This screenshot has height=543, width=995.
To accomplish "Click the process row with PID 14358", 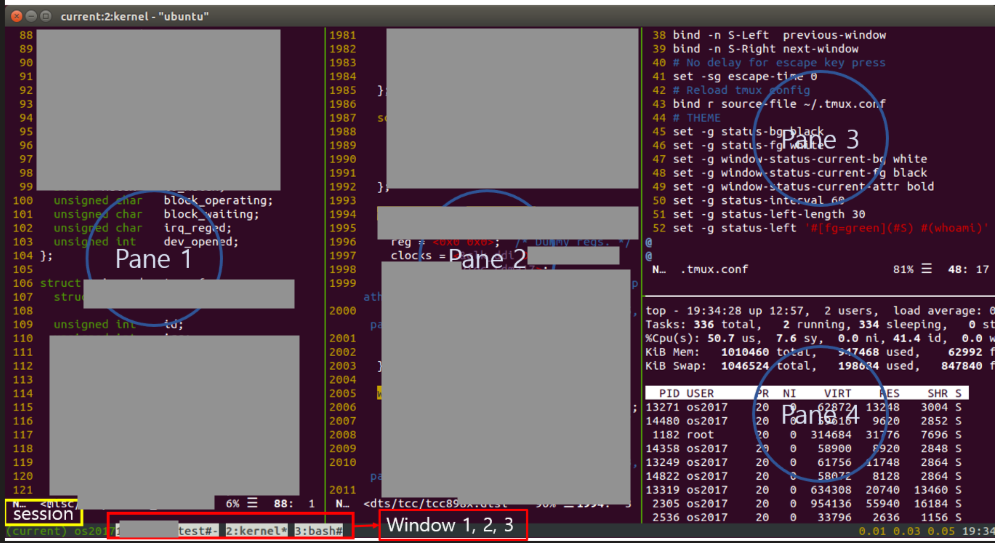I will pos(804,448).
